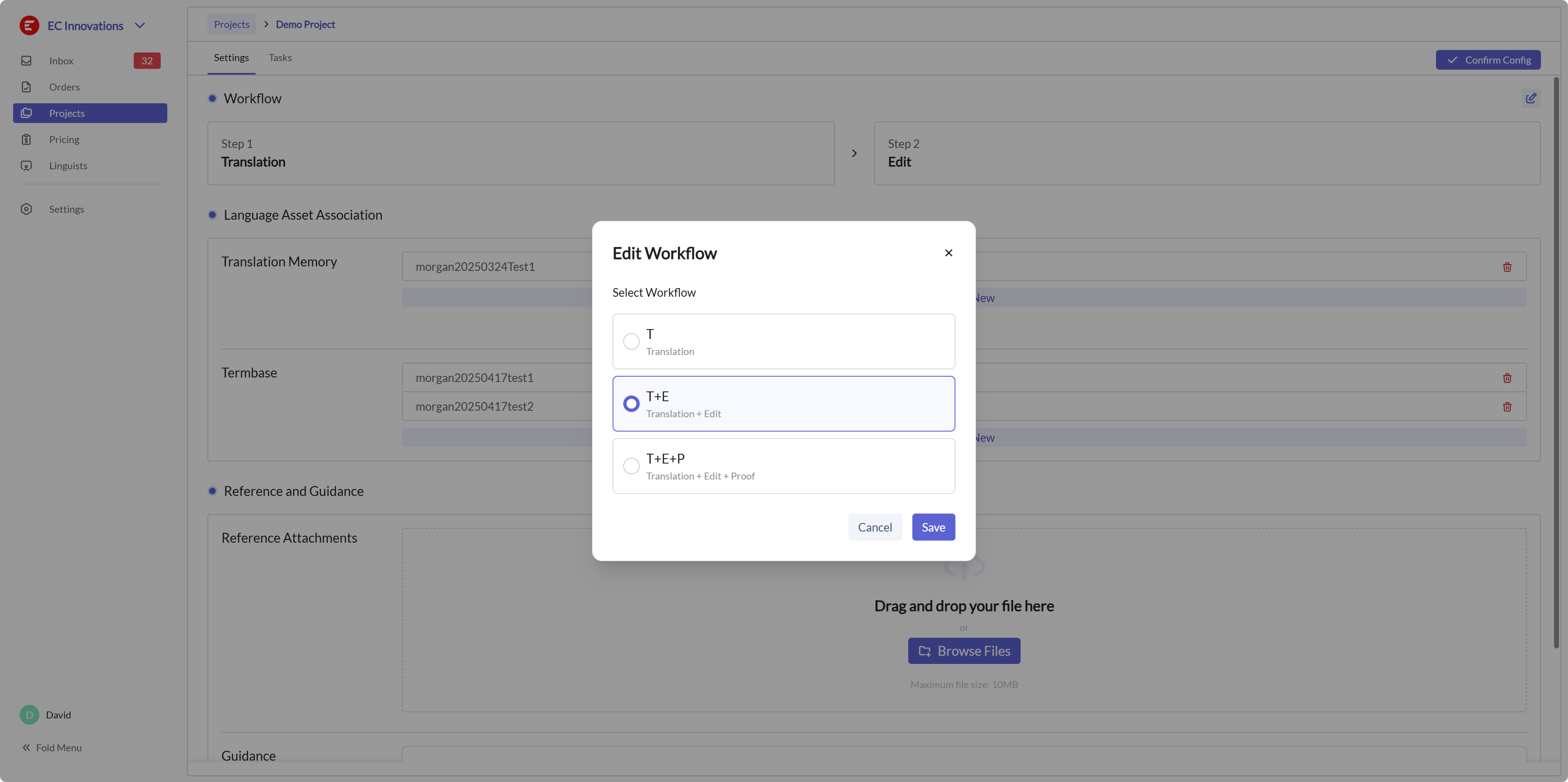Click the page vertical scrollbar
The height and width of the screenshot is (782, 1568).
[1556, 365]
